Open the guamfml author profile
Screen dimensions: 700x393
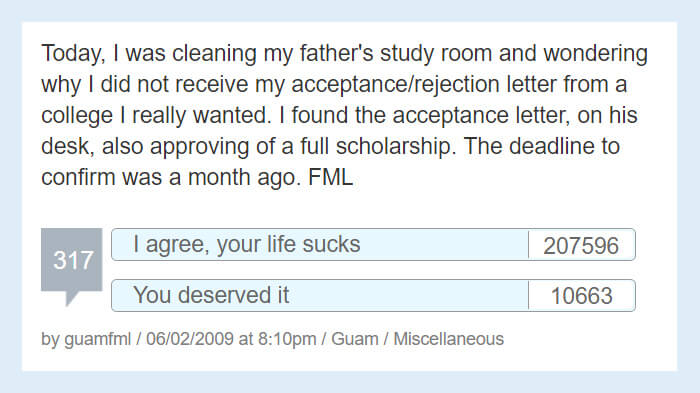97,339
